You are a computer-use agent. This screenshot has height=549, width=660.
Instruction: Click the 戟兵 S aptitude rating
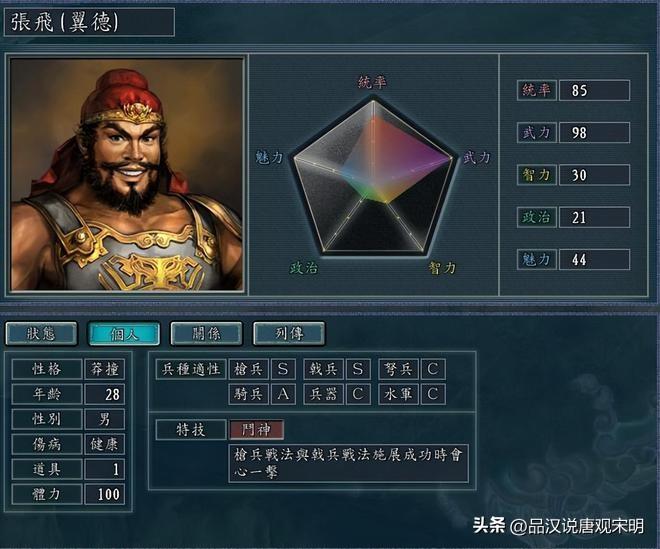click(358, 369)
